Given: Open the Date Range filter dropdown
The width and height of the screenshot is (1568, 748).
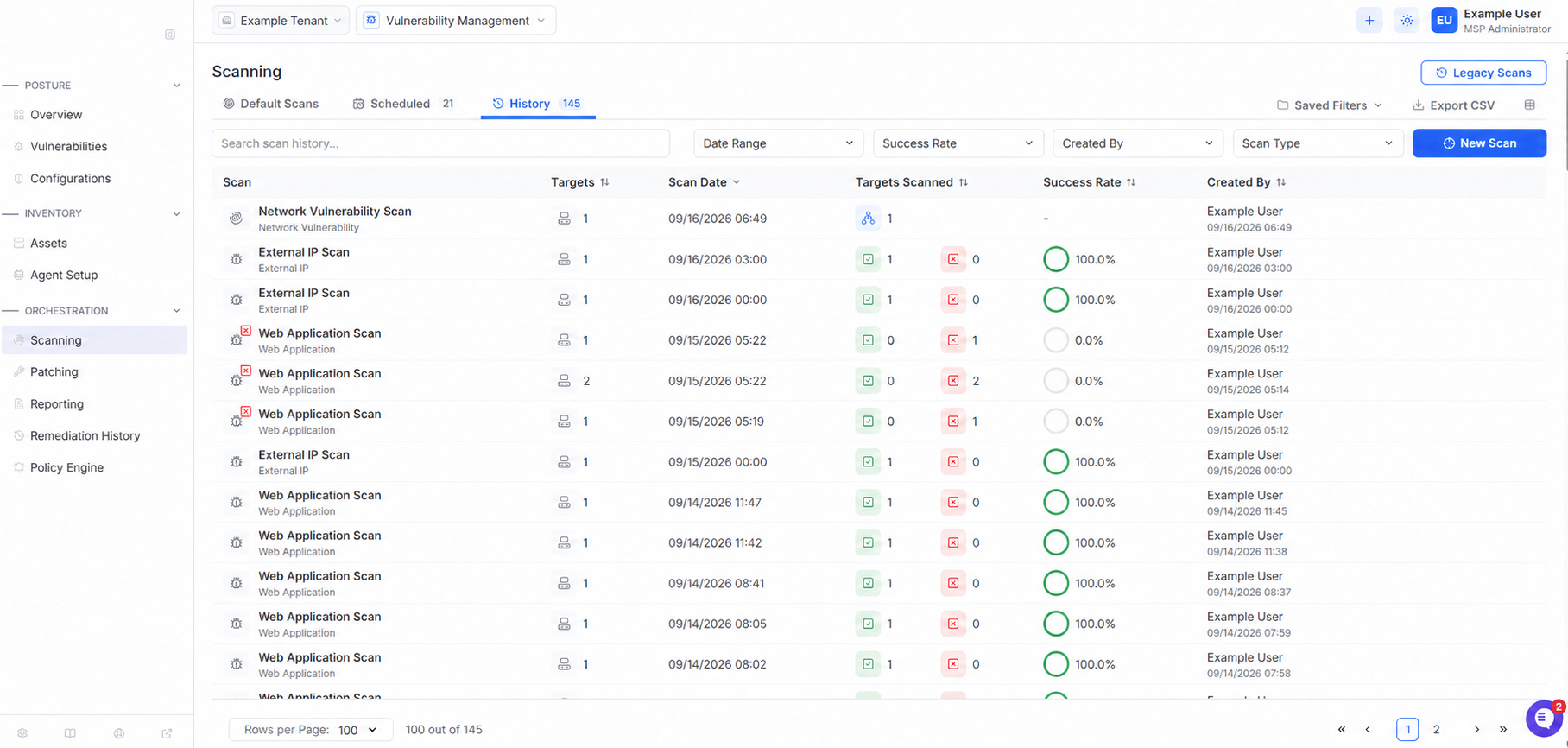Looking at the screenshot, I should pos(778,143).
